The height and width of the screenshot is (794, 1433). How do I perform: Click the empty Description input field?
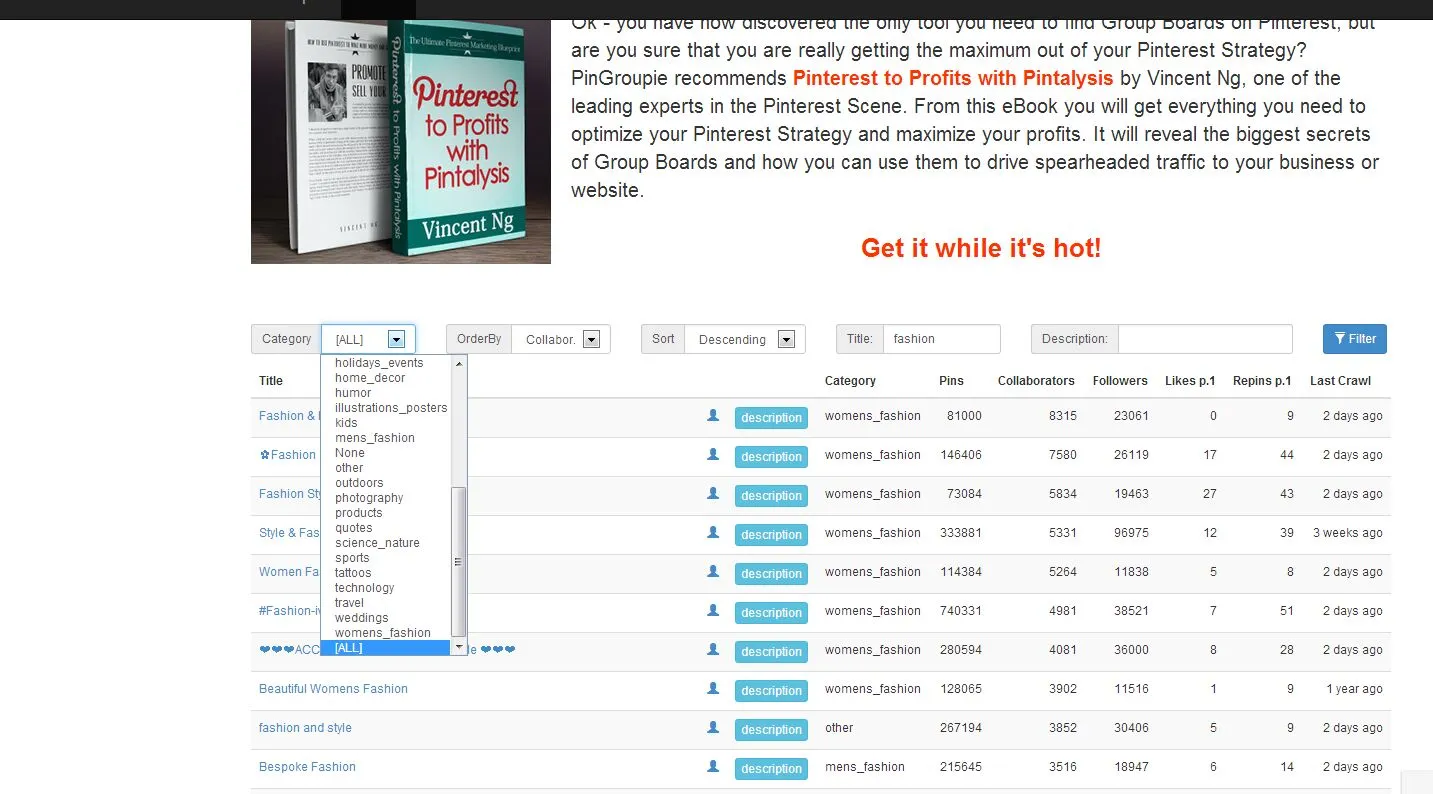tap(1205, 339)
